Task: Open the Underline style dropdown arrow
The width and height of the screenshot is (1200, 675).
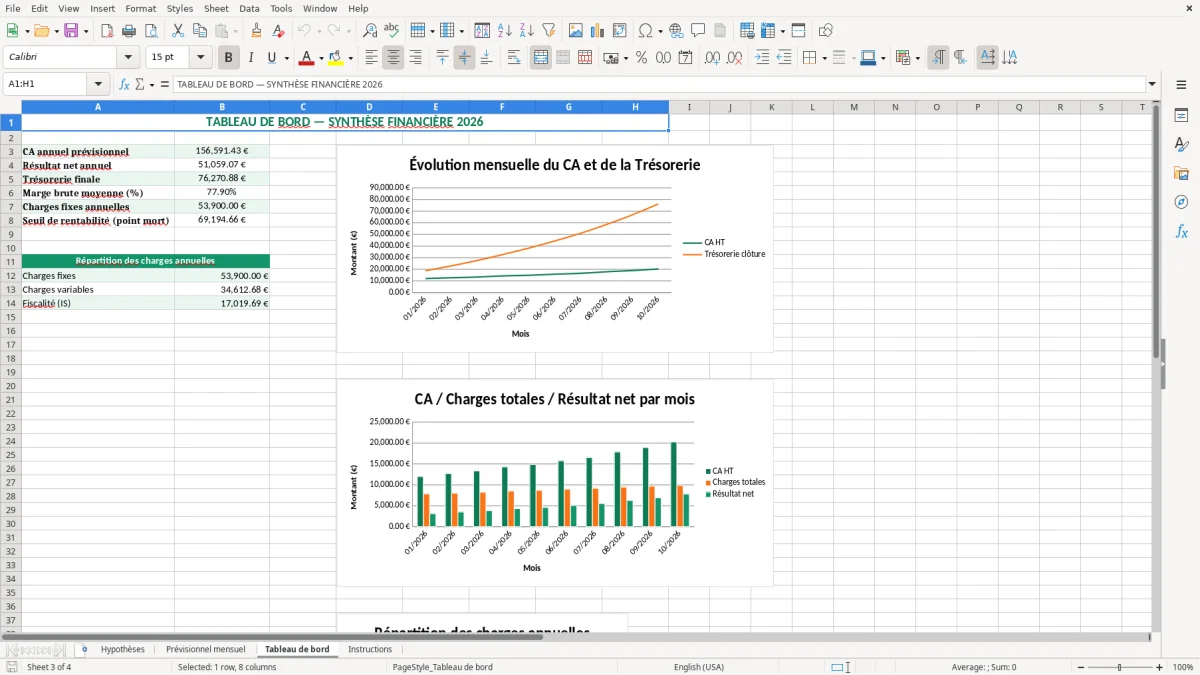Action: [286, 58]
